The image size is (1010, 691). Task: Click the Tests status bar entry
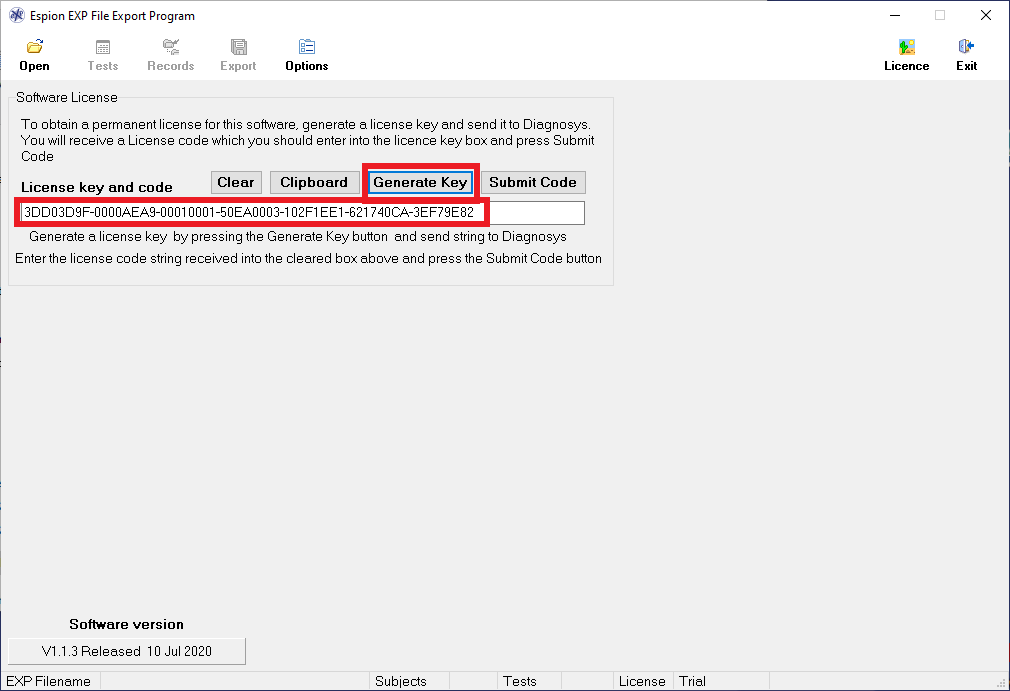[519, 681]
